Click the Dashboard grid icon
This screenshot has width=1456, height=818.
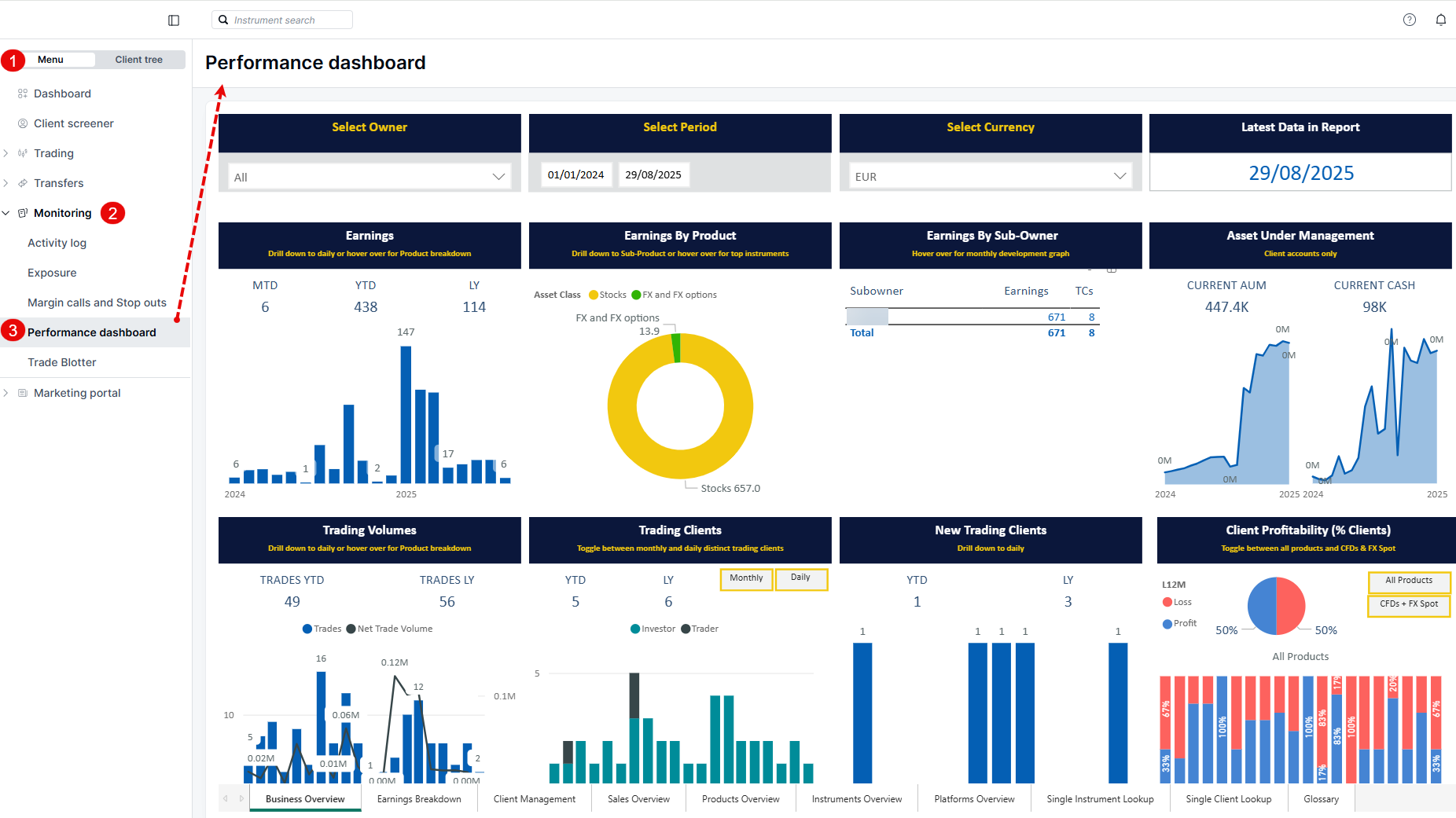(x=23, y=94)
